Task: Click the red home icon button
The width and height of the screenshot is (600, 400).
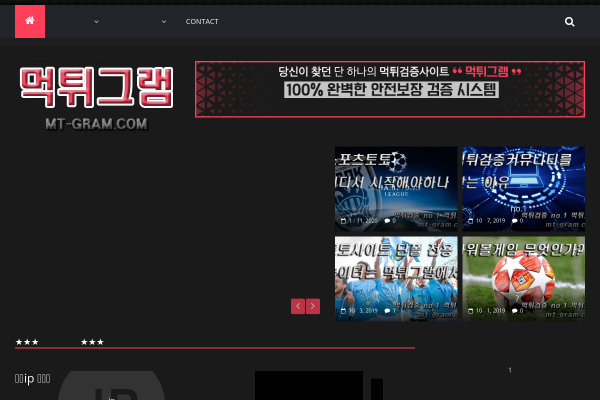Action: point(30,21)
